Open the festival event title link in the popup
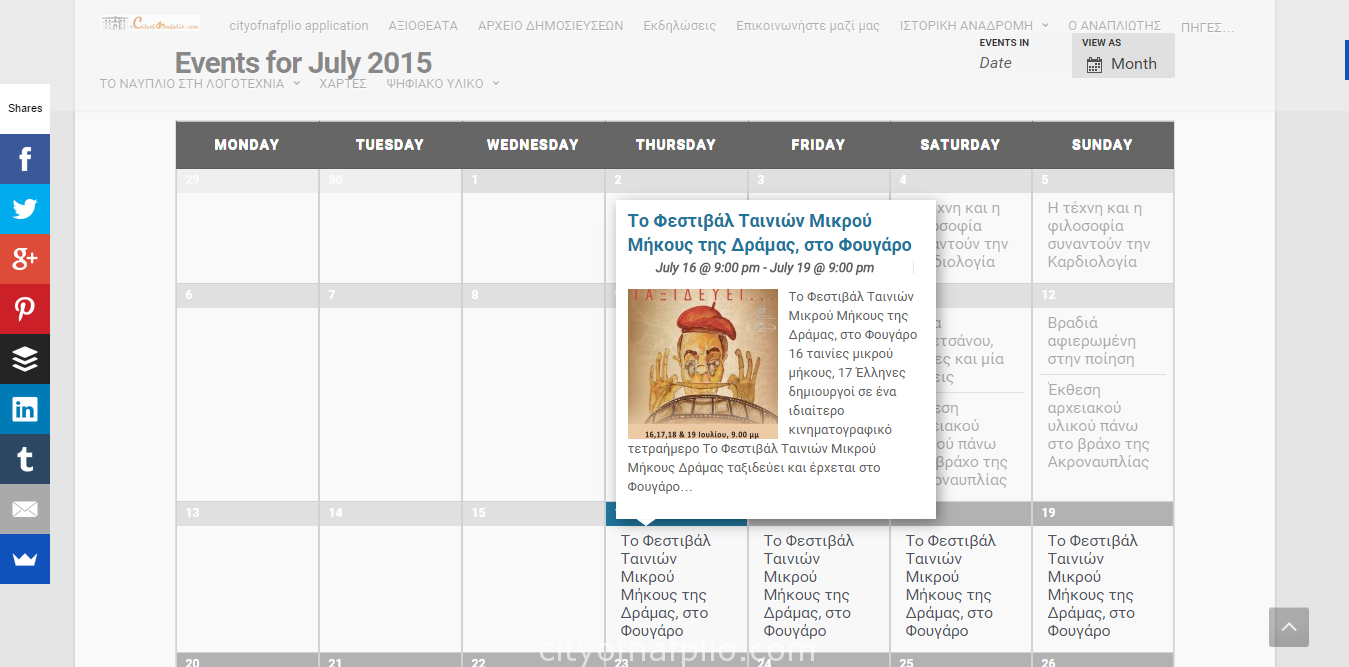The image size is (1349, 667). [769, 232]
